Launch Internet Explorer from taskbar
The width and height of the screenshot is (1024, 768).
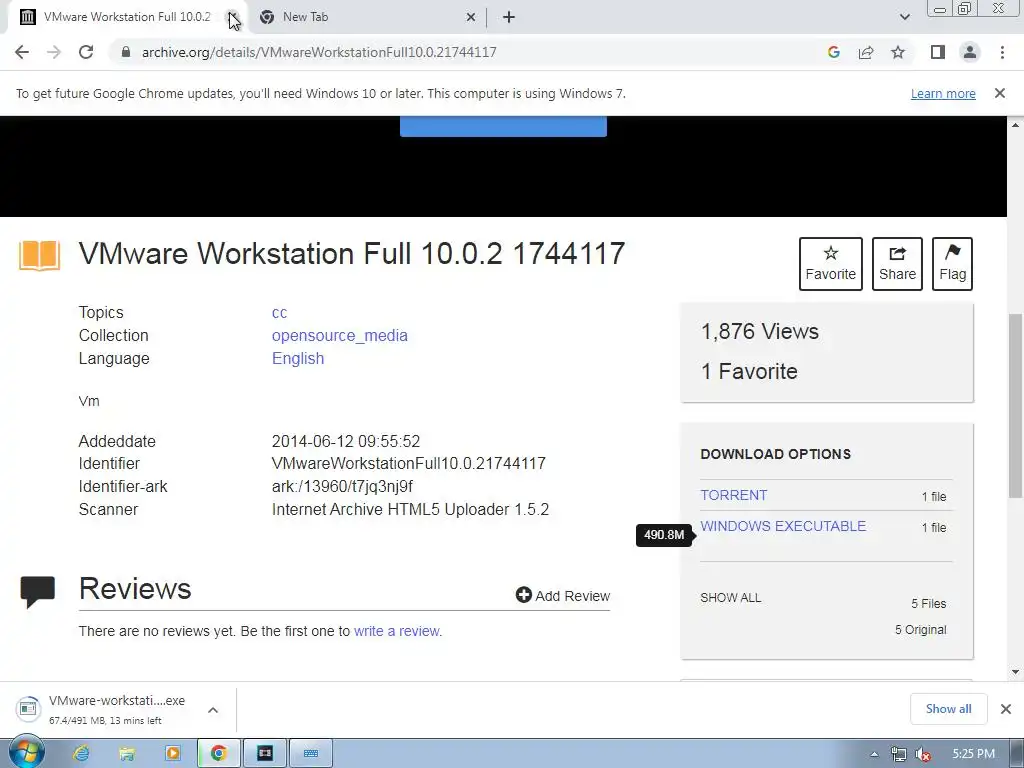[x=82, y=754]
